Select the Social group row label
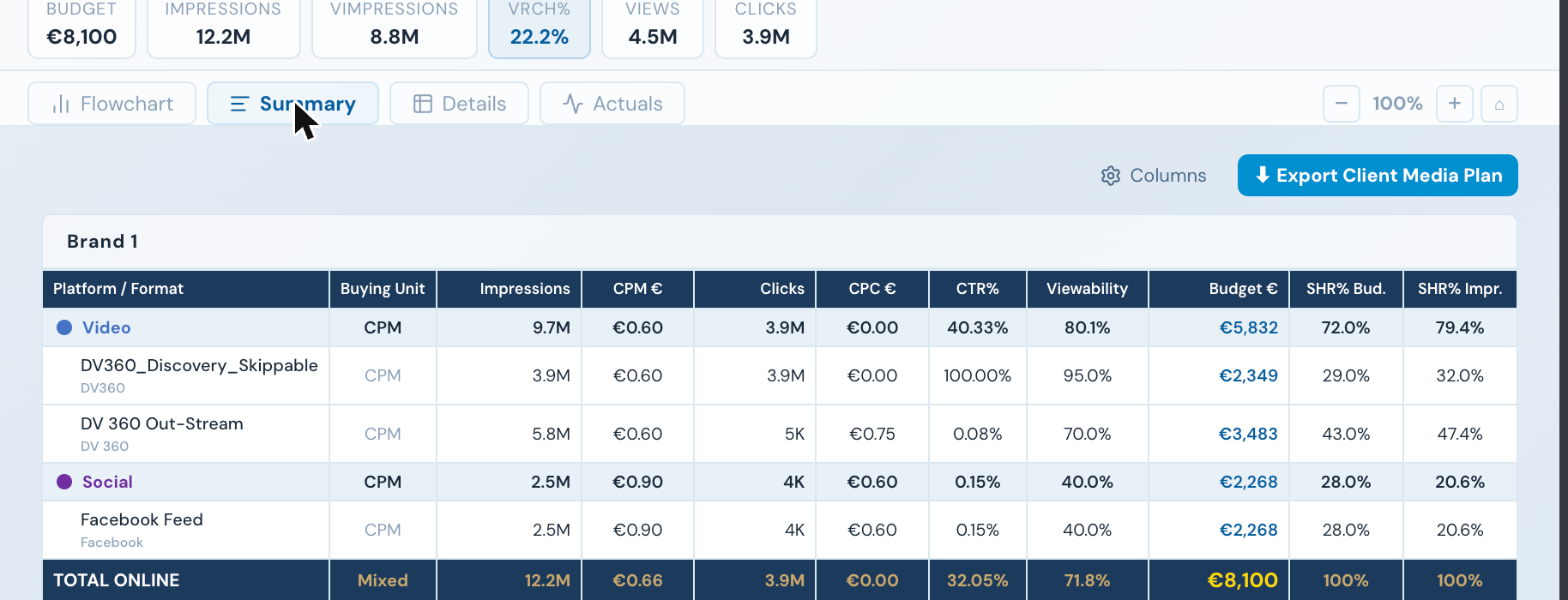The width and height of the screenshot is (1568, 600). pyautogui.click(x=107, y=482)
